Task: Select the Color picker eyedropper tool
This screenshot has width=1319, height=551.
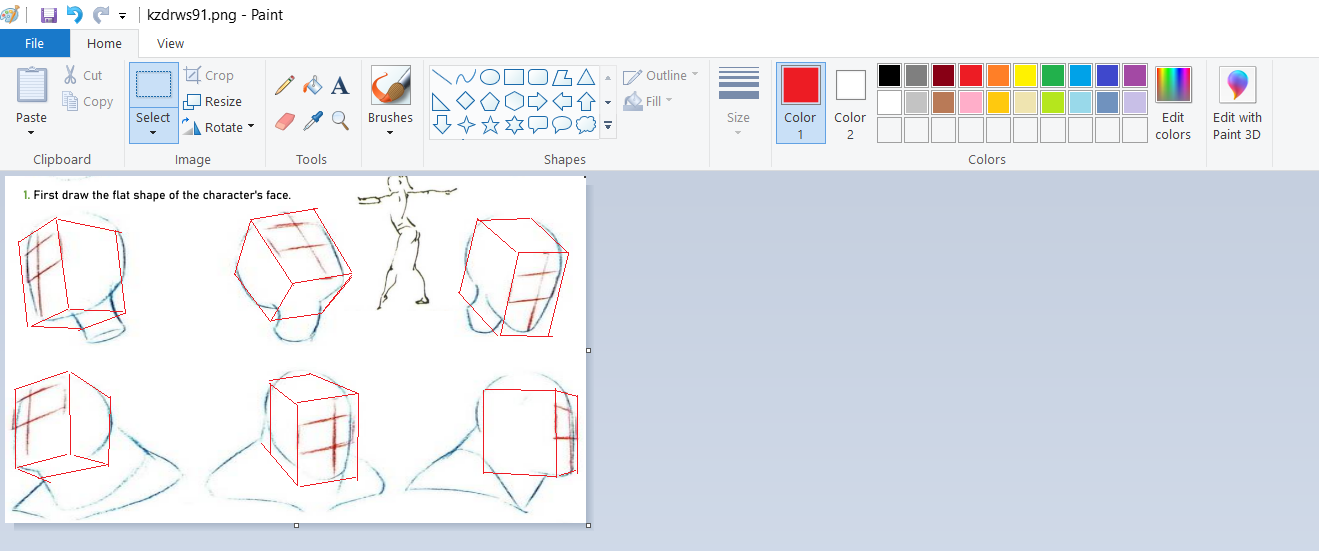Action: pyautogui.click(x=313, y=121)
